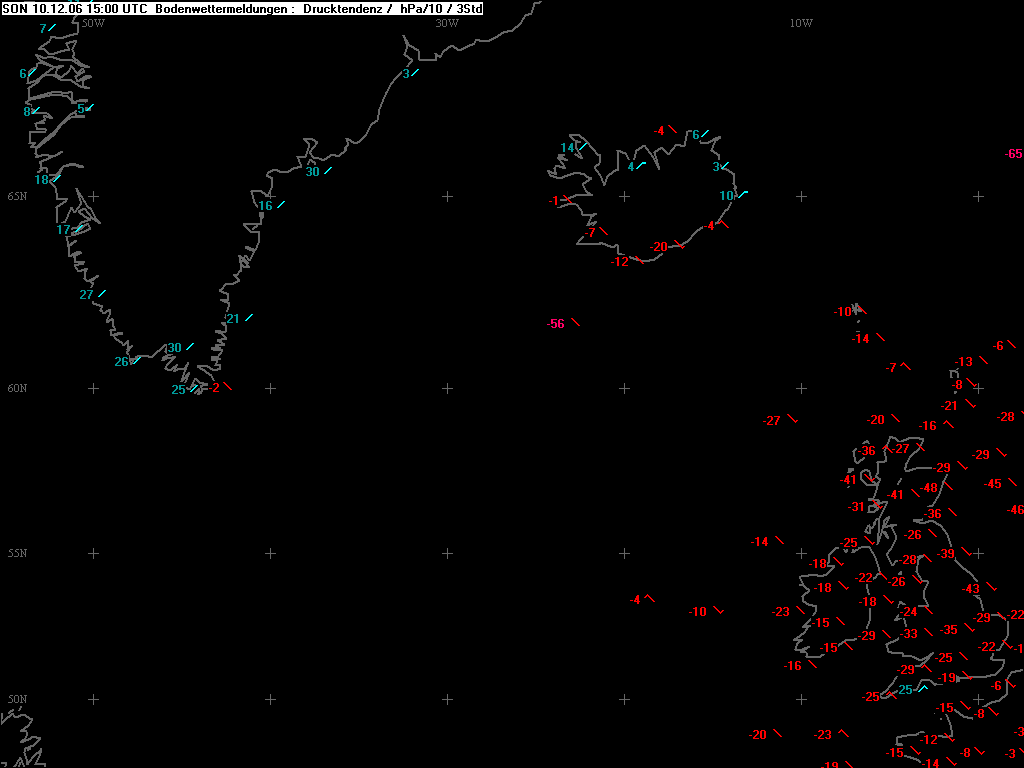Select the red -43 value over eastern England

[971, 589]
